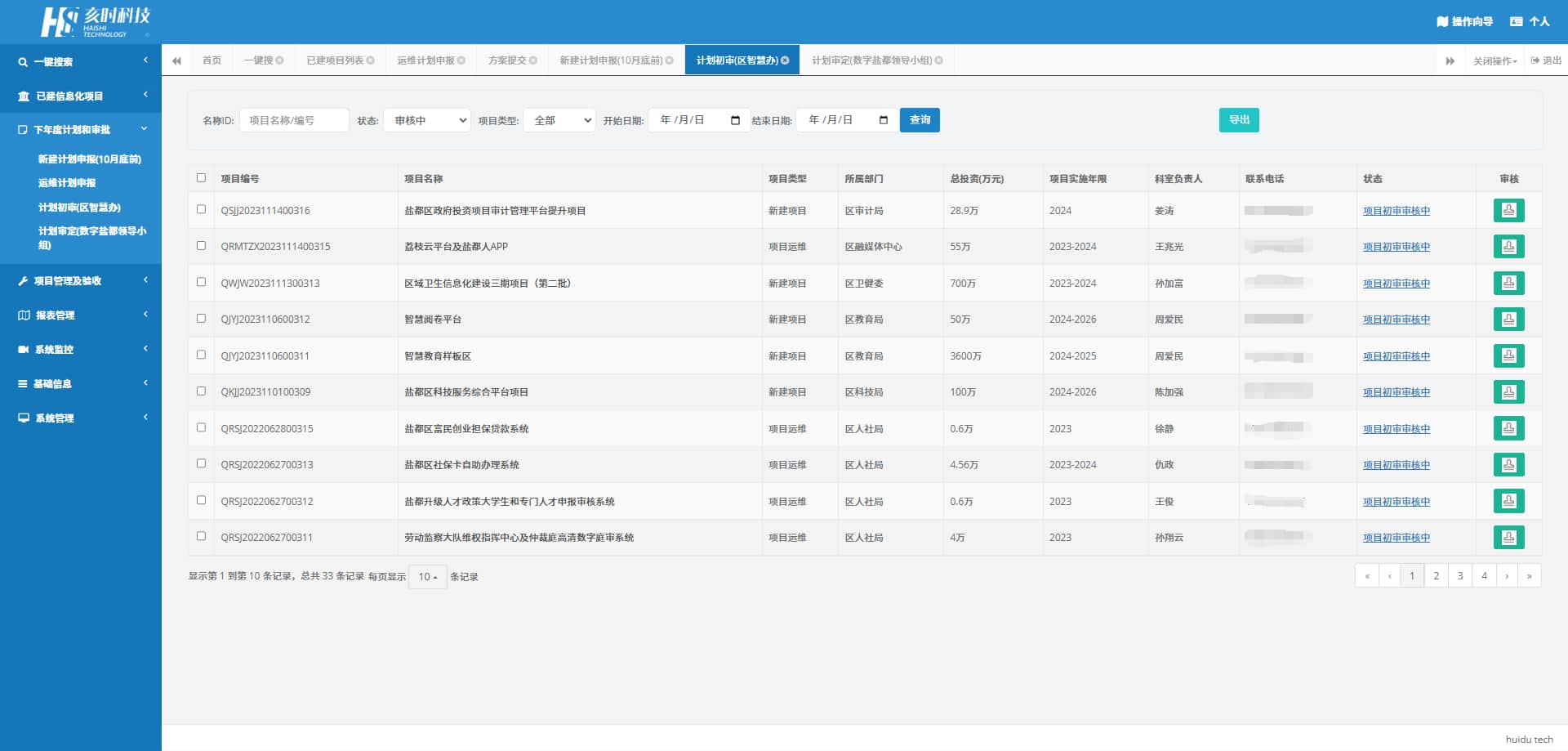
Task: Click the review stamp icon for 智慧阅卷平台
Action: click(1508, 320)
